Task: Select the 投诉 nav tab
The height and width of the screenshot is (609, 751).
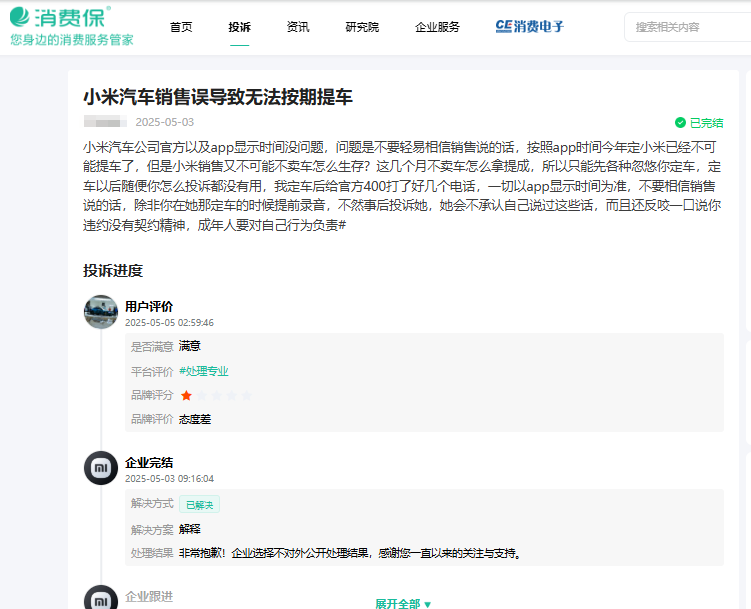Action: pyautogui.click(x=239, y=27)
